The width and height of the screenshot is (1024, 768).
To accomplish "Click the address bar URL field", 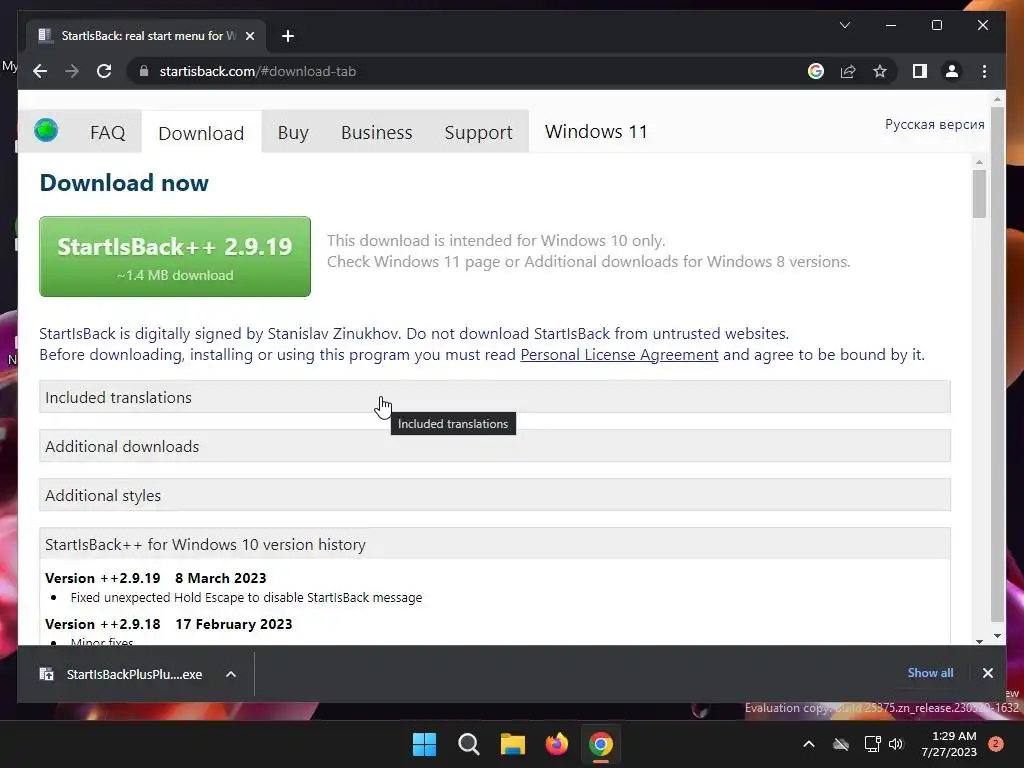I will 464,71.
